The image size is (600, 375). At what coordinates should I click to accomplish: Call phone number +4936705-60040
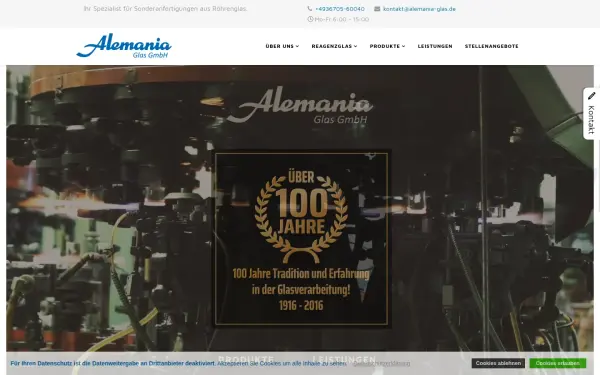tap(340, 9)
